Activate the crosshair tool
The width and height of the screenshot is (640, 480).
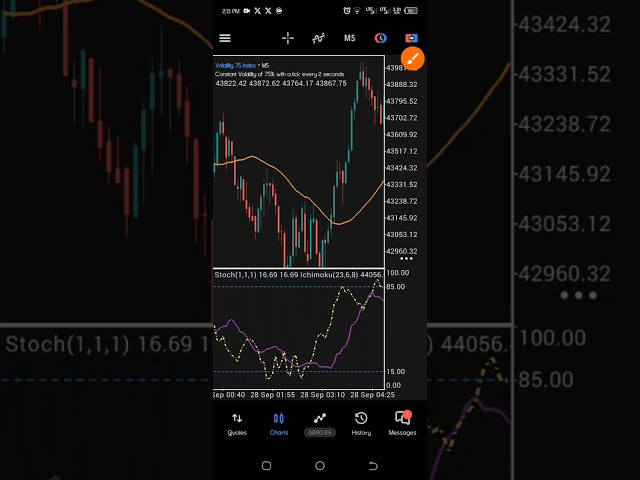click(288, 38)
